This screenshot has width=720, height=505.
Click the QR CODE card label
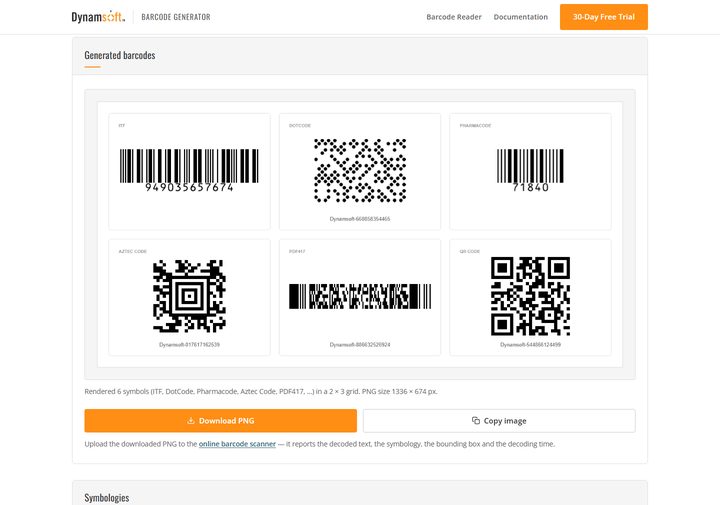[x=470, y=251]
